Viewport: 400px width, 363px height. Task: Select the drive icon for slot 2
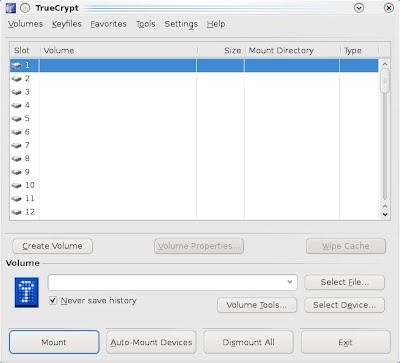tap(16, 79)
